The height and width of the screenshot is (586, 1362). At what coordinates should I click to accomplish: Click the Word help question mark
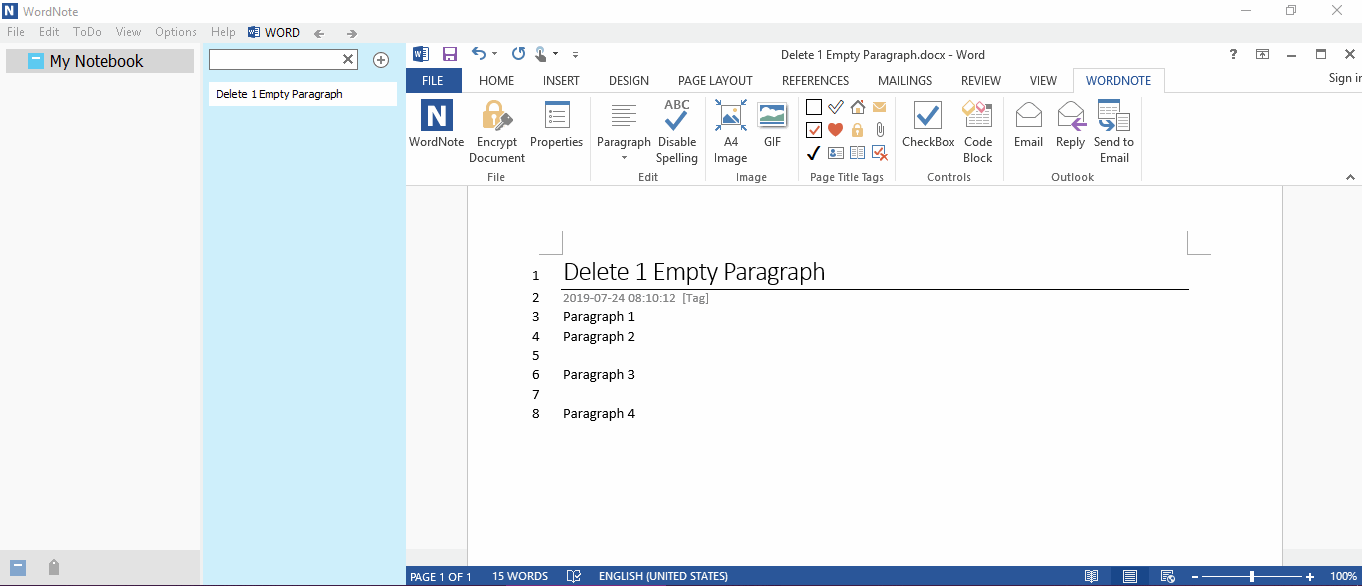pyautogui.click(x=1233, y=54)
